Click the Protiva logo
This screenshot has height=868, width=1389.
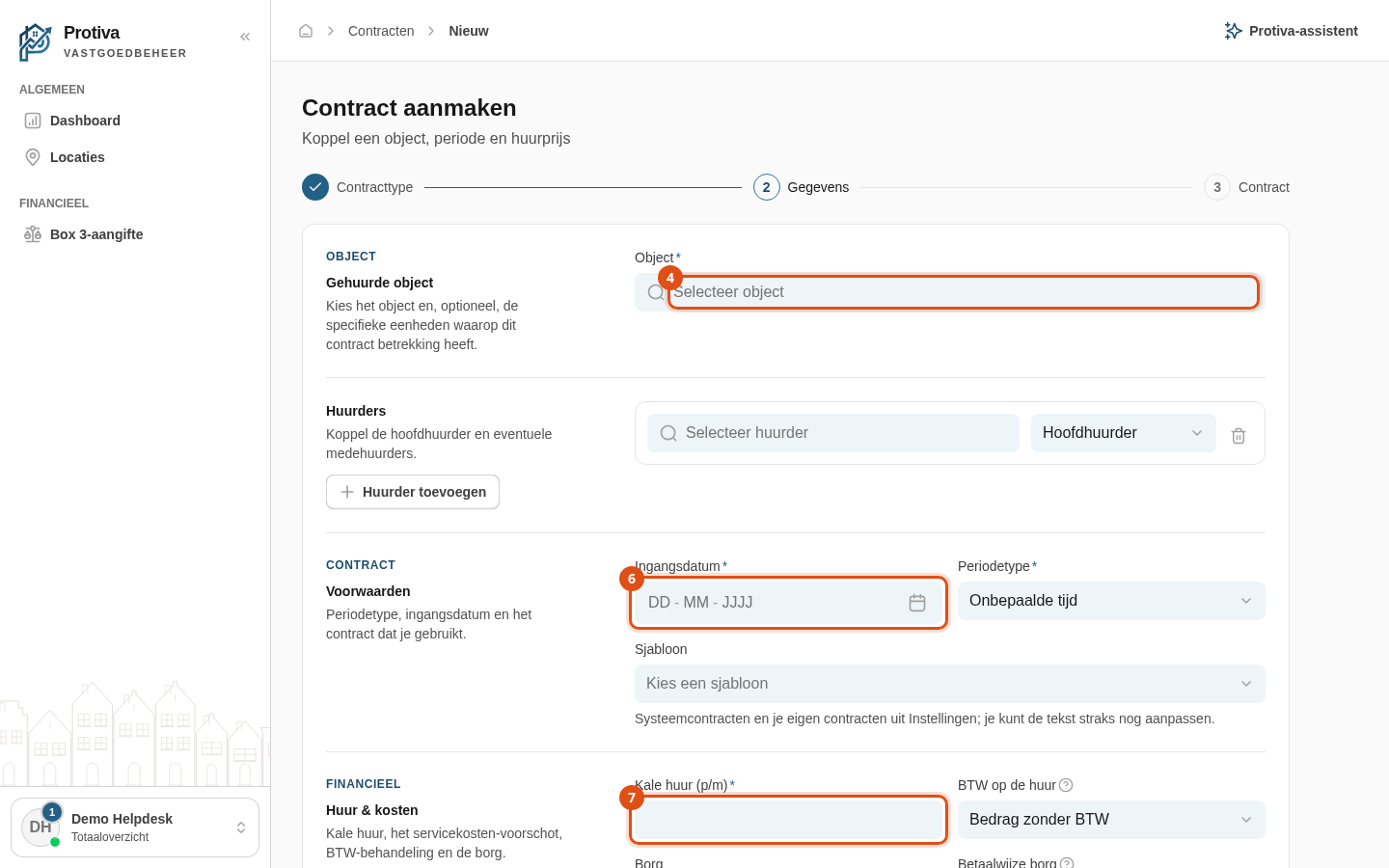coord(36,42)
